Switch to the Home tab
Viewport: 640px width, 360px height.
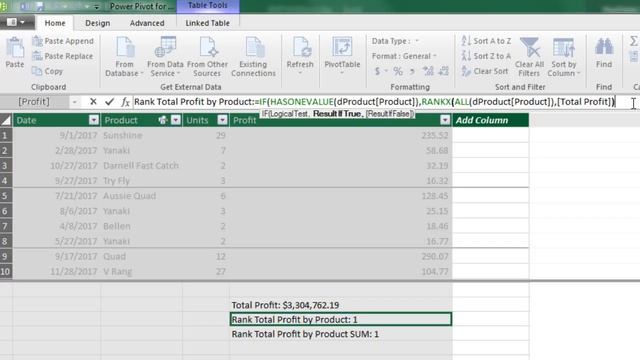pos(55,23)
